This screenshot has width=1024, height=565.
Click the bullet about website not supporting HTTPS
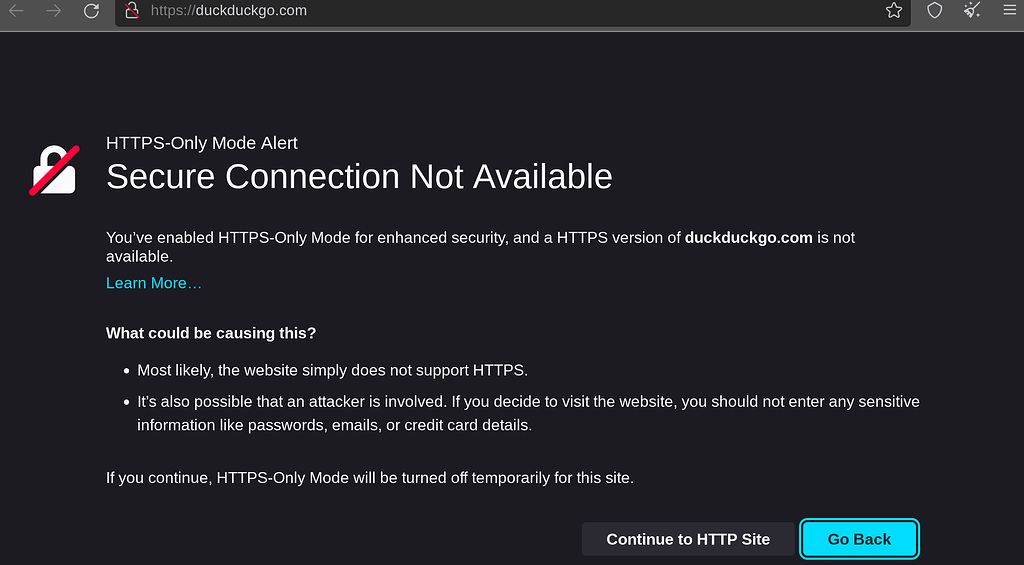point(332,370)
